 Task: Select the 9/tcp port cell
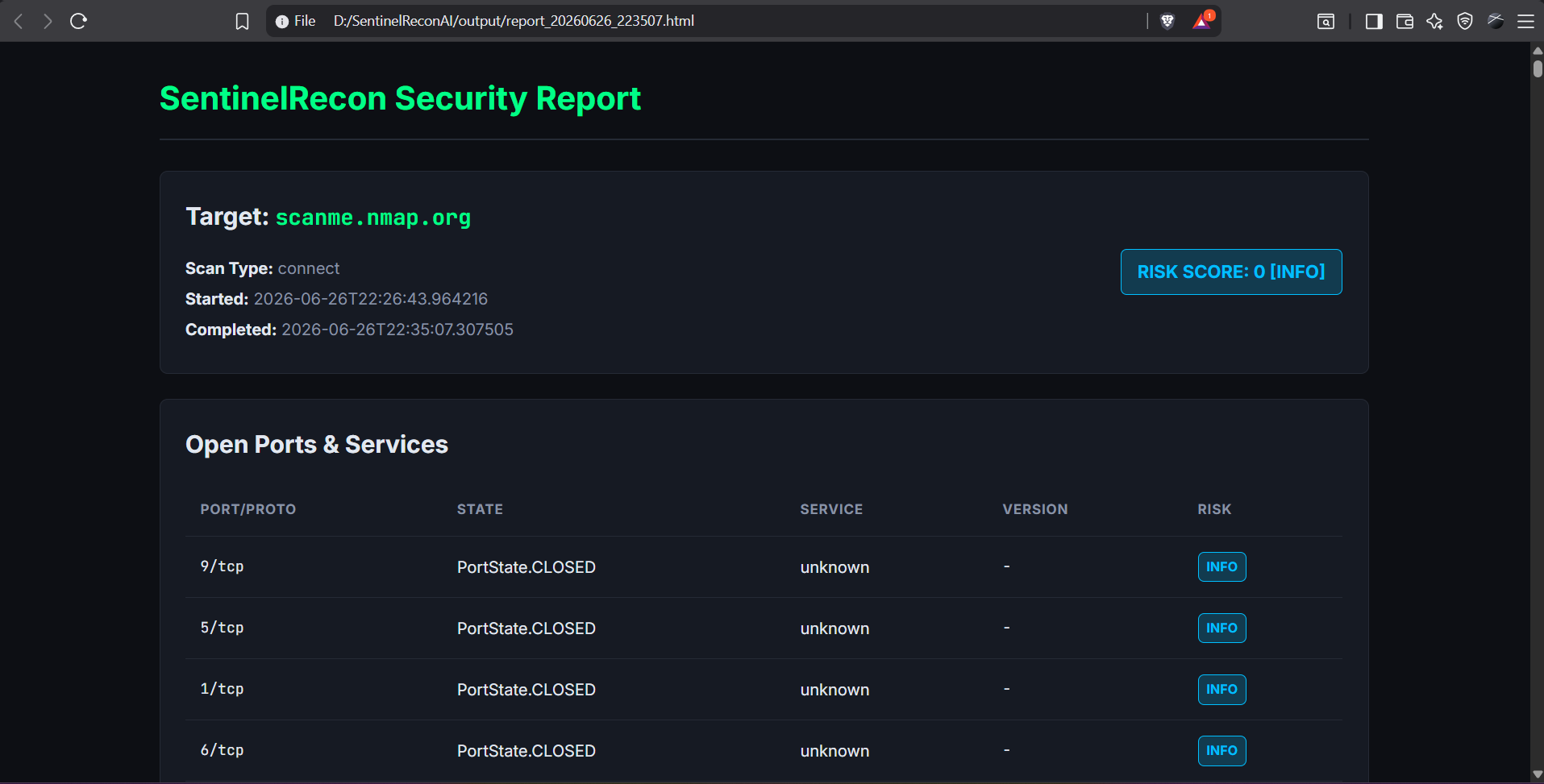222,566
